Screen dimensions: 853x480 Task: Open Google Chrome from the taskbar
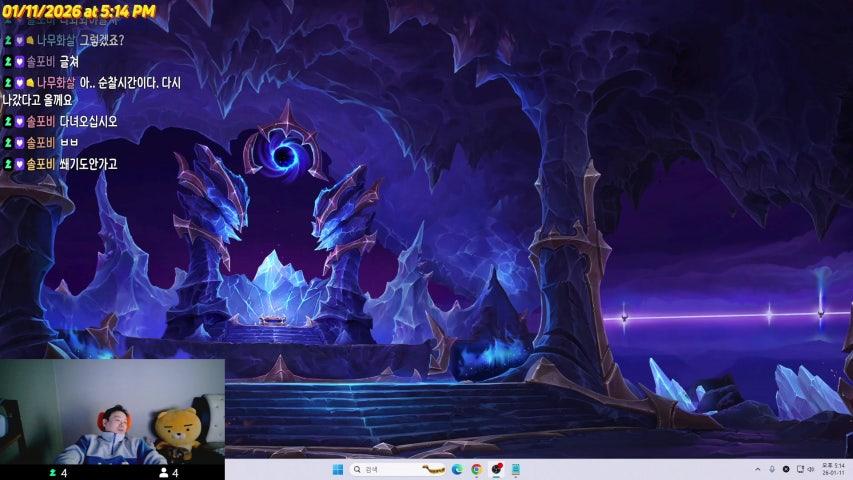pos(476,469)
